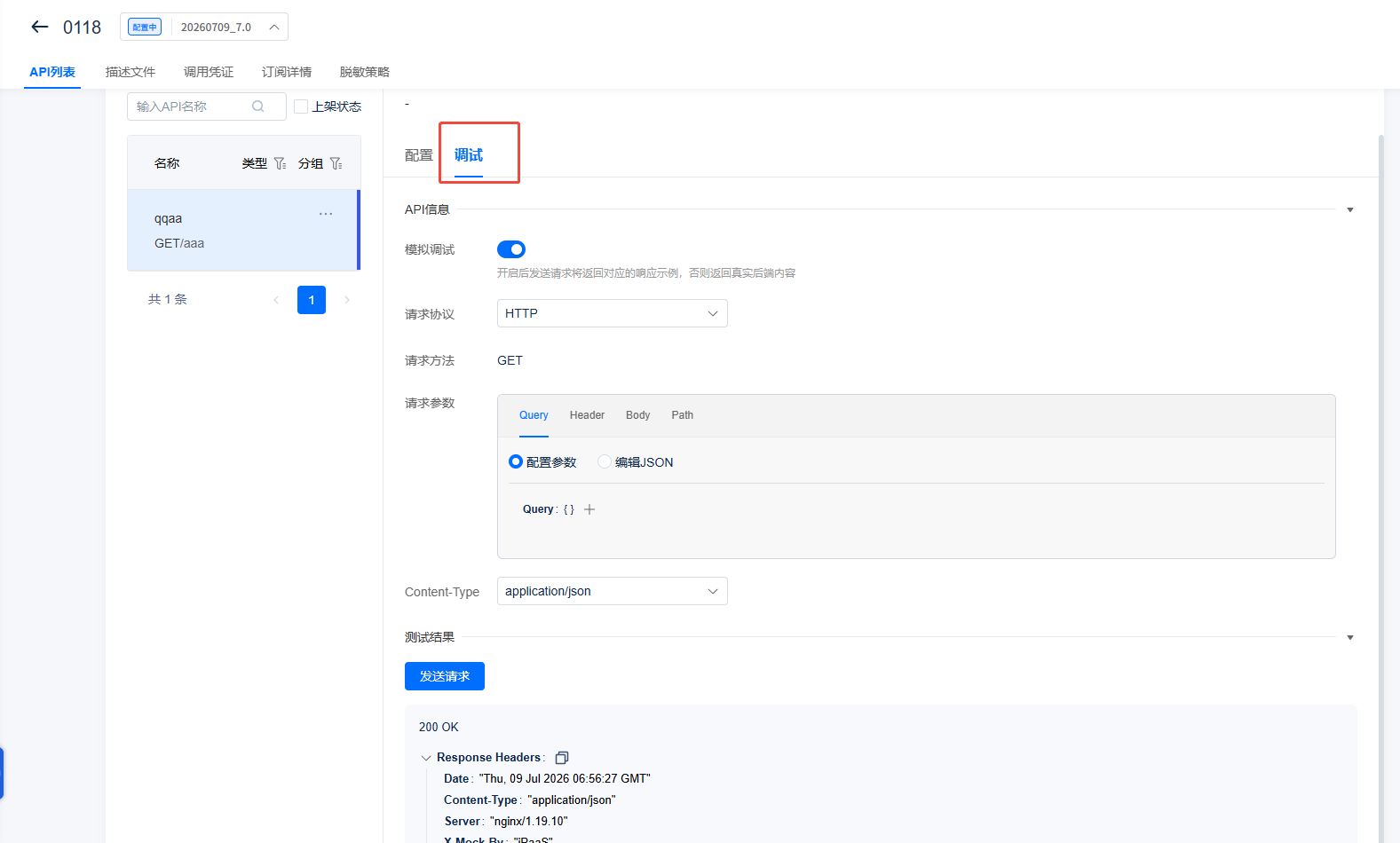Copy the Response Headers
Screen dimensions: 1400x843
point(562,758)
